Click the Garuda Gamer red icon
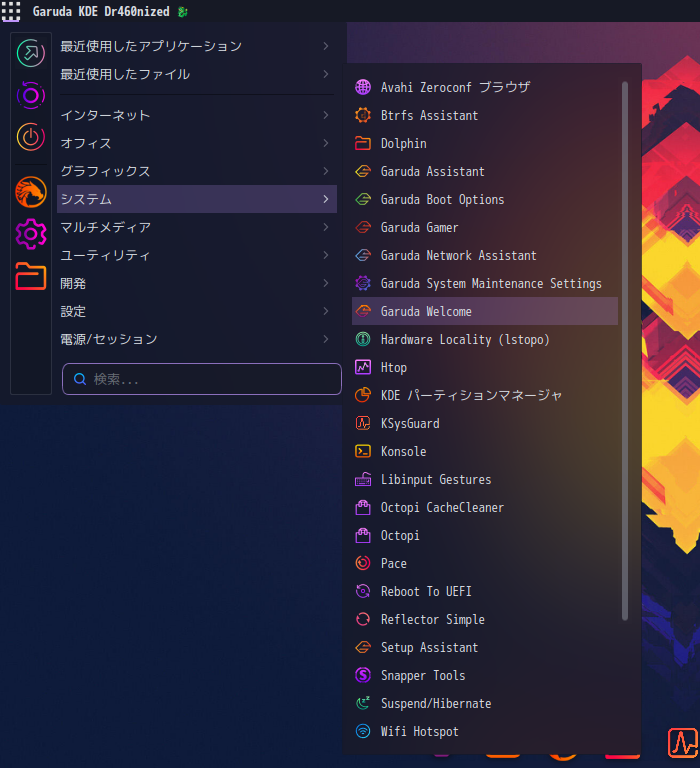The height and width of the screenshot is (768, 700). point(363,227)
